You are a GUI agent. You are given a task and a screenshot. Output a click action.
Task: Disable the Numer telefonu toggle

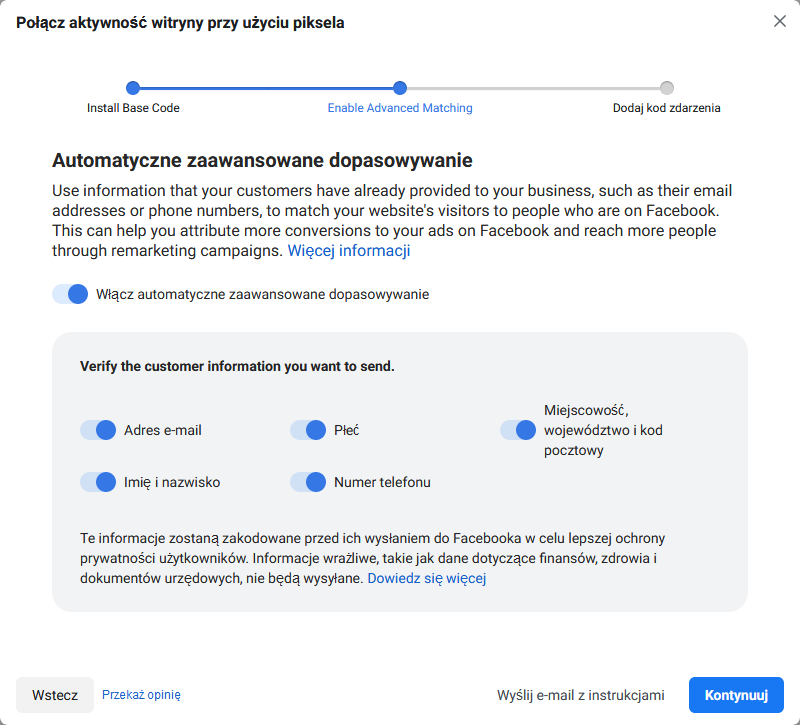click(x=307, y=481)
